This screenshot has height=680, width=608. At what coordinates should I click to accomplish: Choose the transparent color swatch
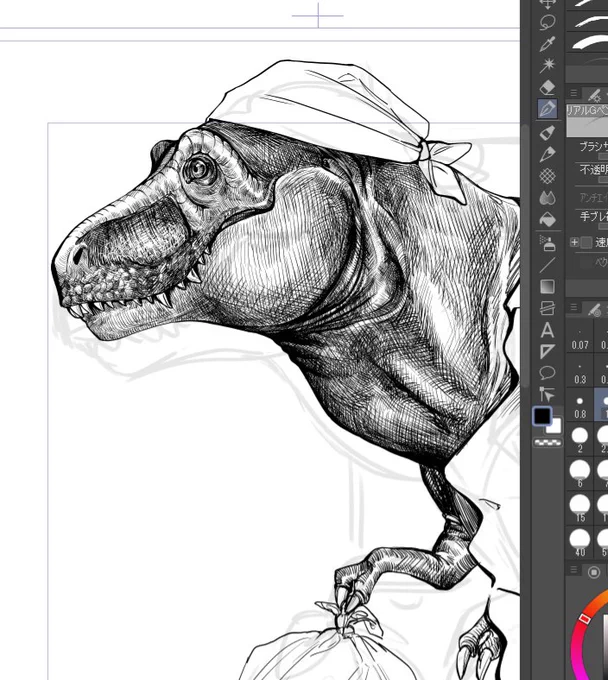point(548,443)
